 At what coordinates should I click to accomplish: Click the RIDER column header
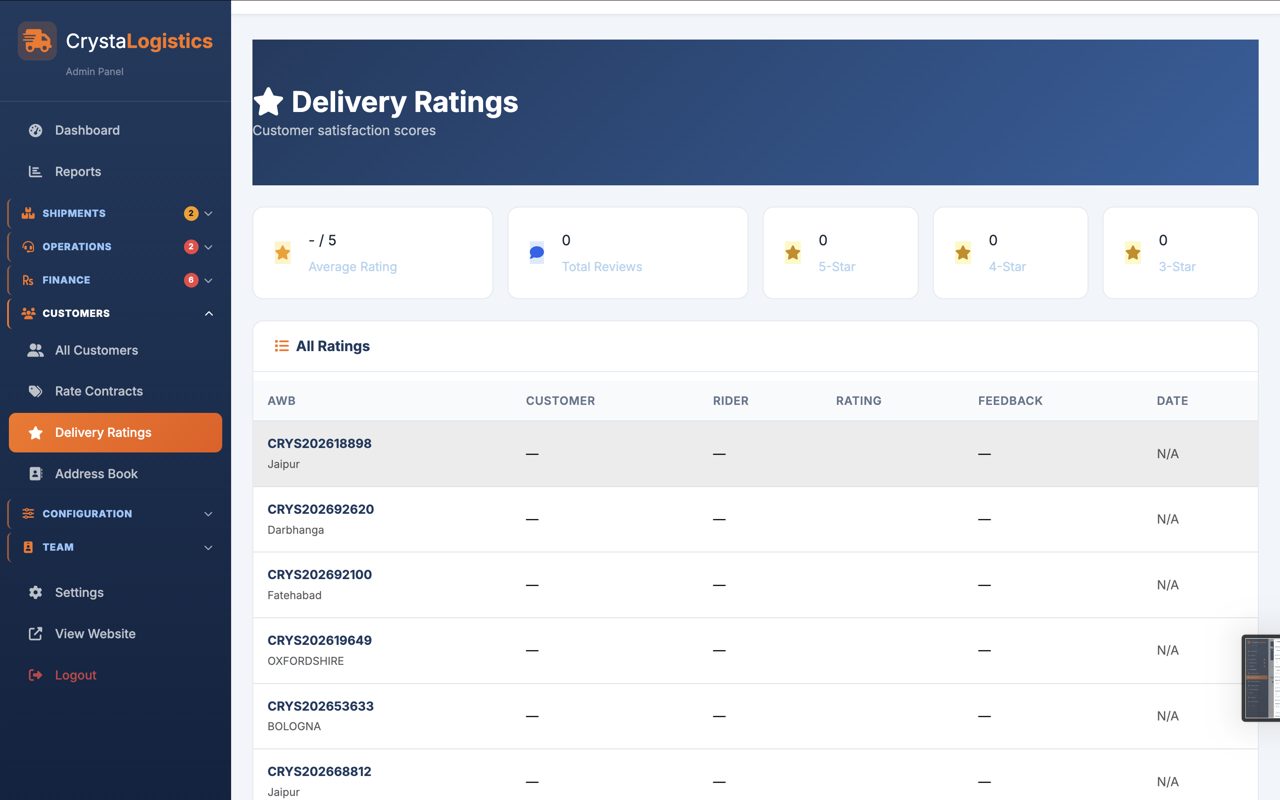[x=731, y=401]
